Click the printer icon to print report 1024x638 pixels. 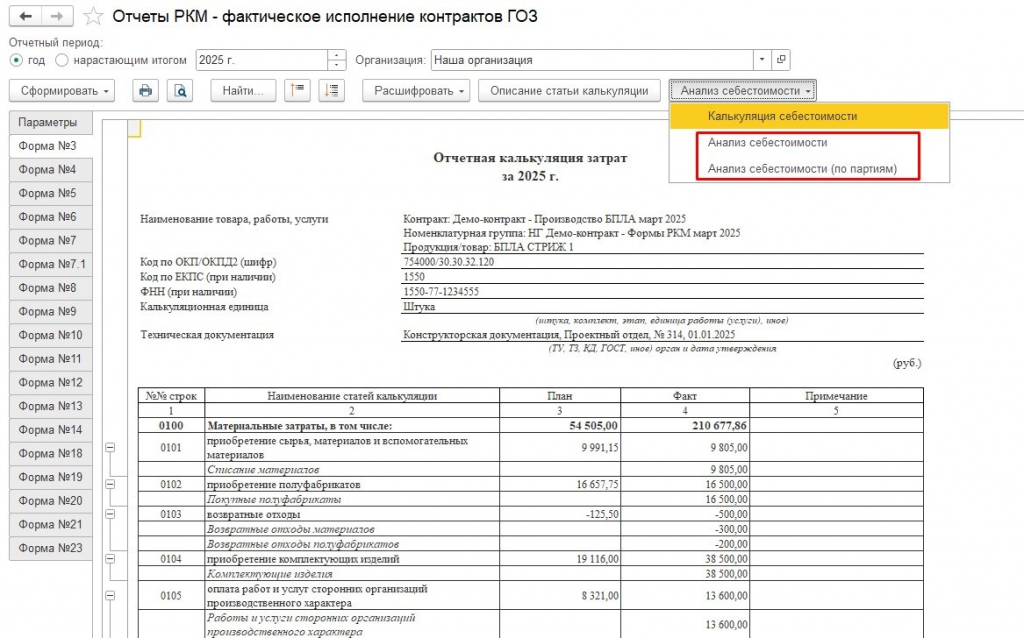145,91
